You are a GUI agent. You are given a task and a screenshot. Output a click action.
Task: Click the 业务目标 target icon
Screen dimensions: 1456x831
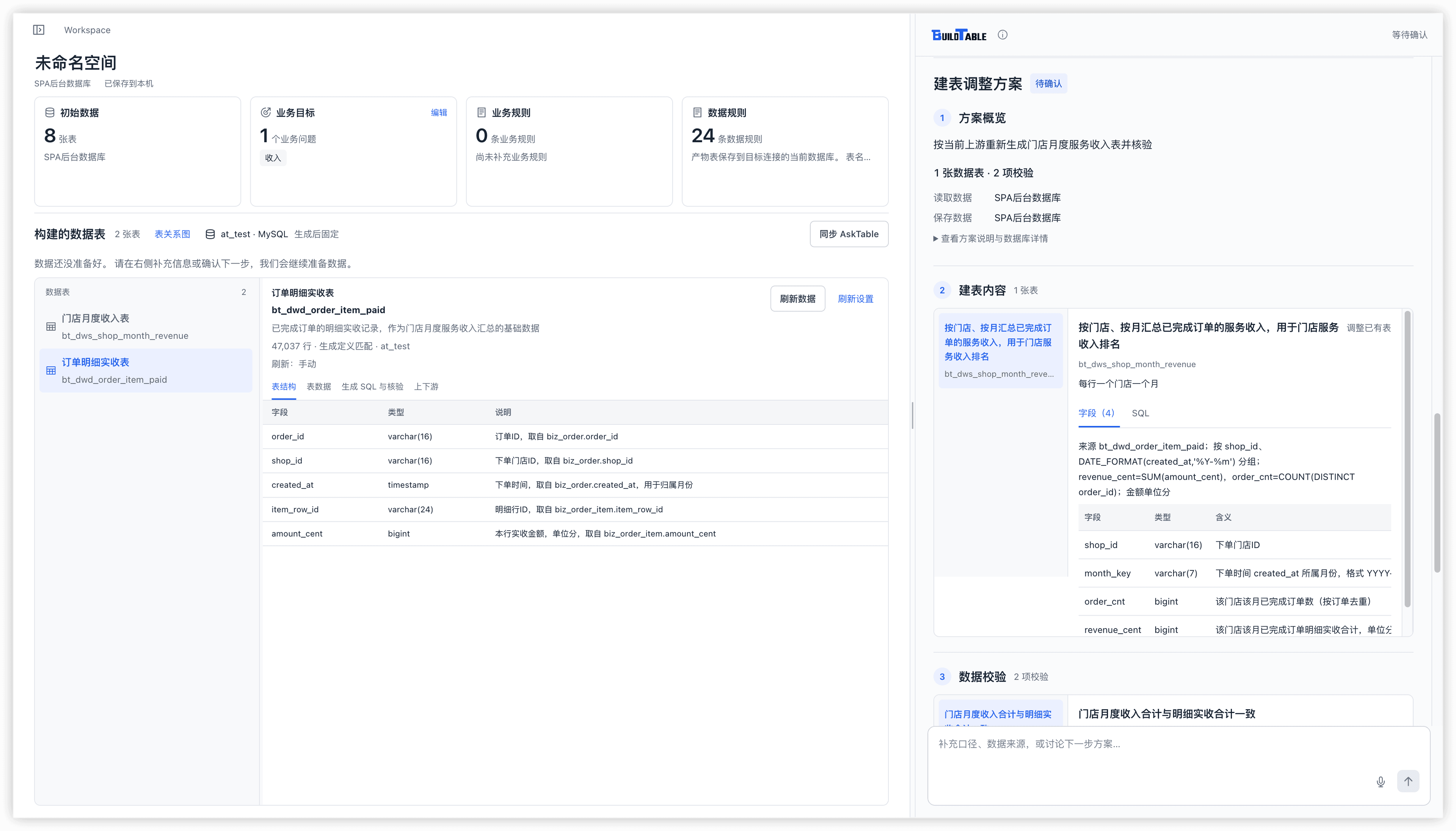click(266, 112)
